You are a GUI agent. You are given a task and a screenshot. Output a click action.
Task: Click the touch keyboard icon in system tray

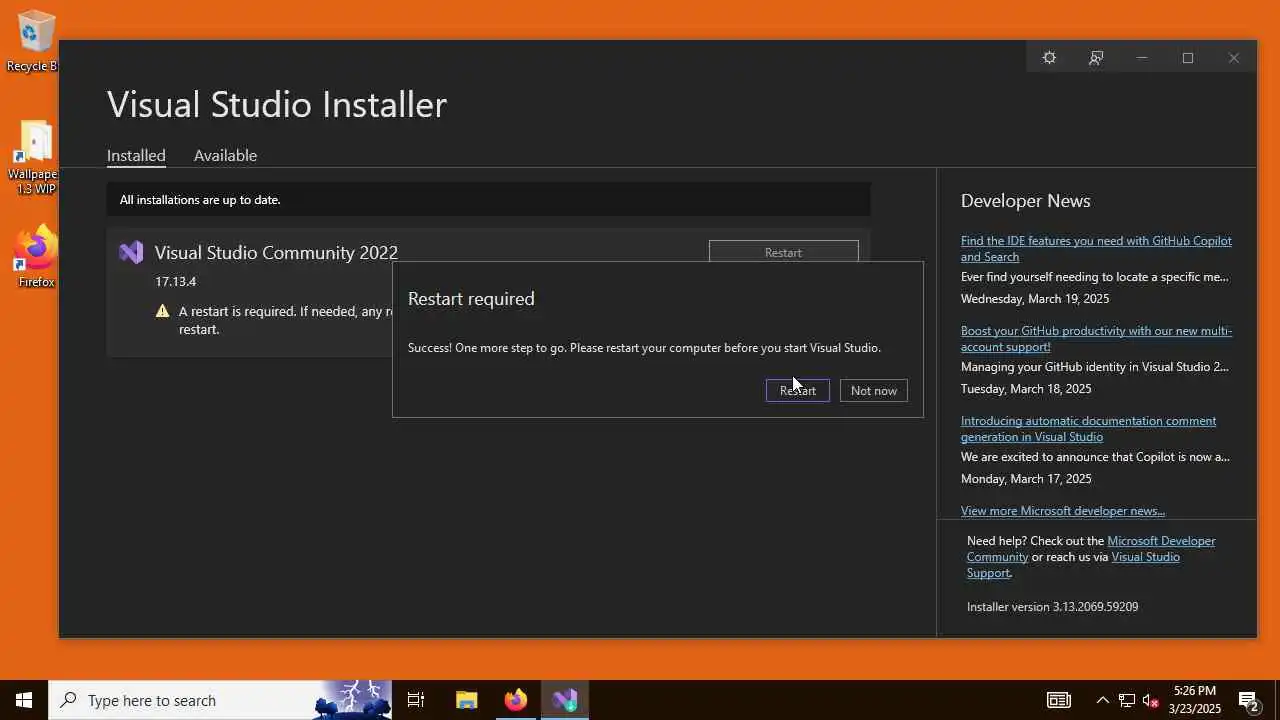click(1058, 700)
